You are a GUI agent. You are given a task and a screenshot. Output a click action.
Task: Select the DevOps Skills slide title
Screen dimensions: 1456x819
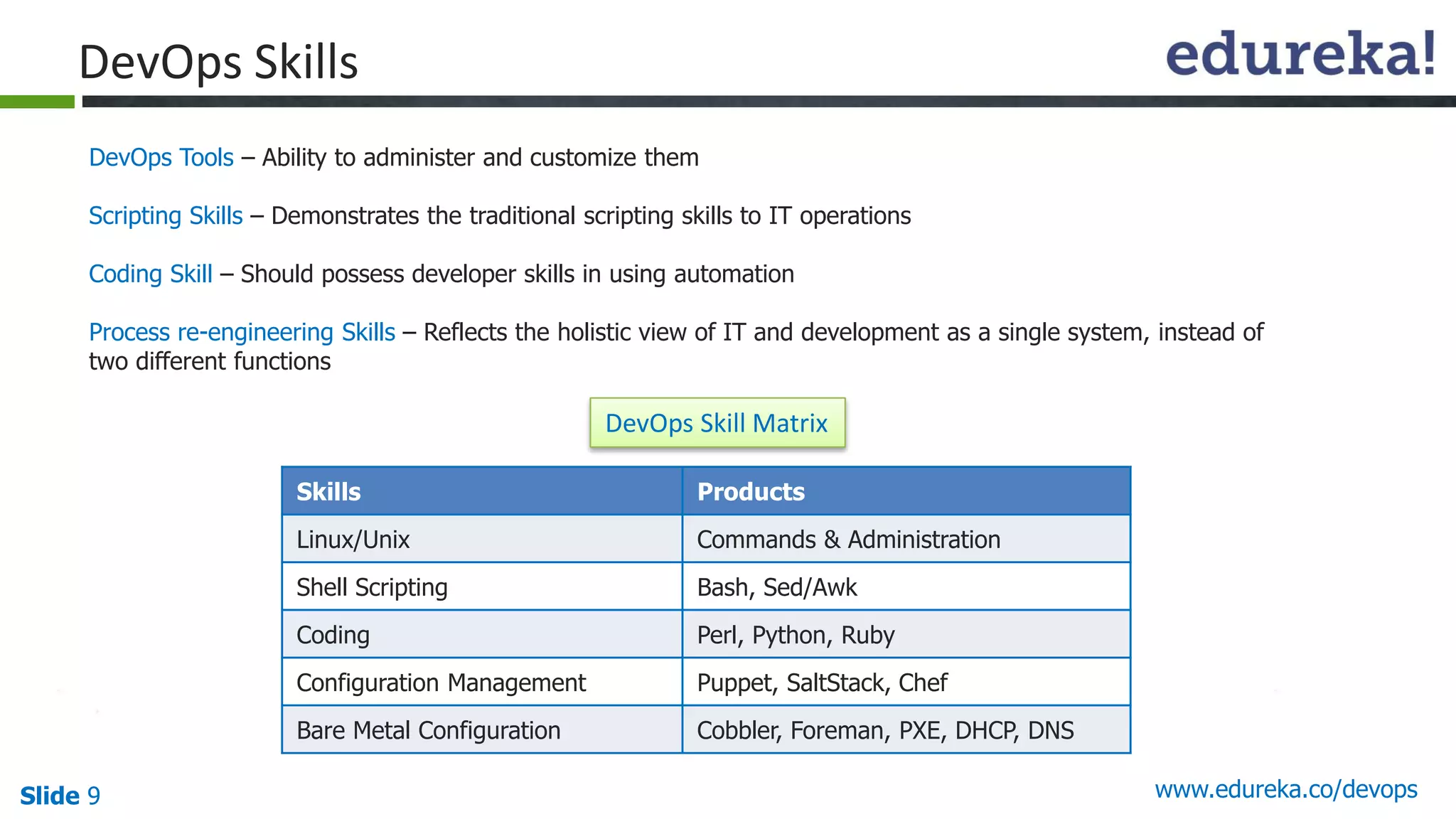(x=218, y=62)
